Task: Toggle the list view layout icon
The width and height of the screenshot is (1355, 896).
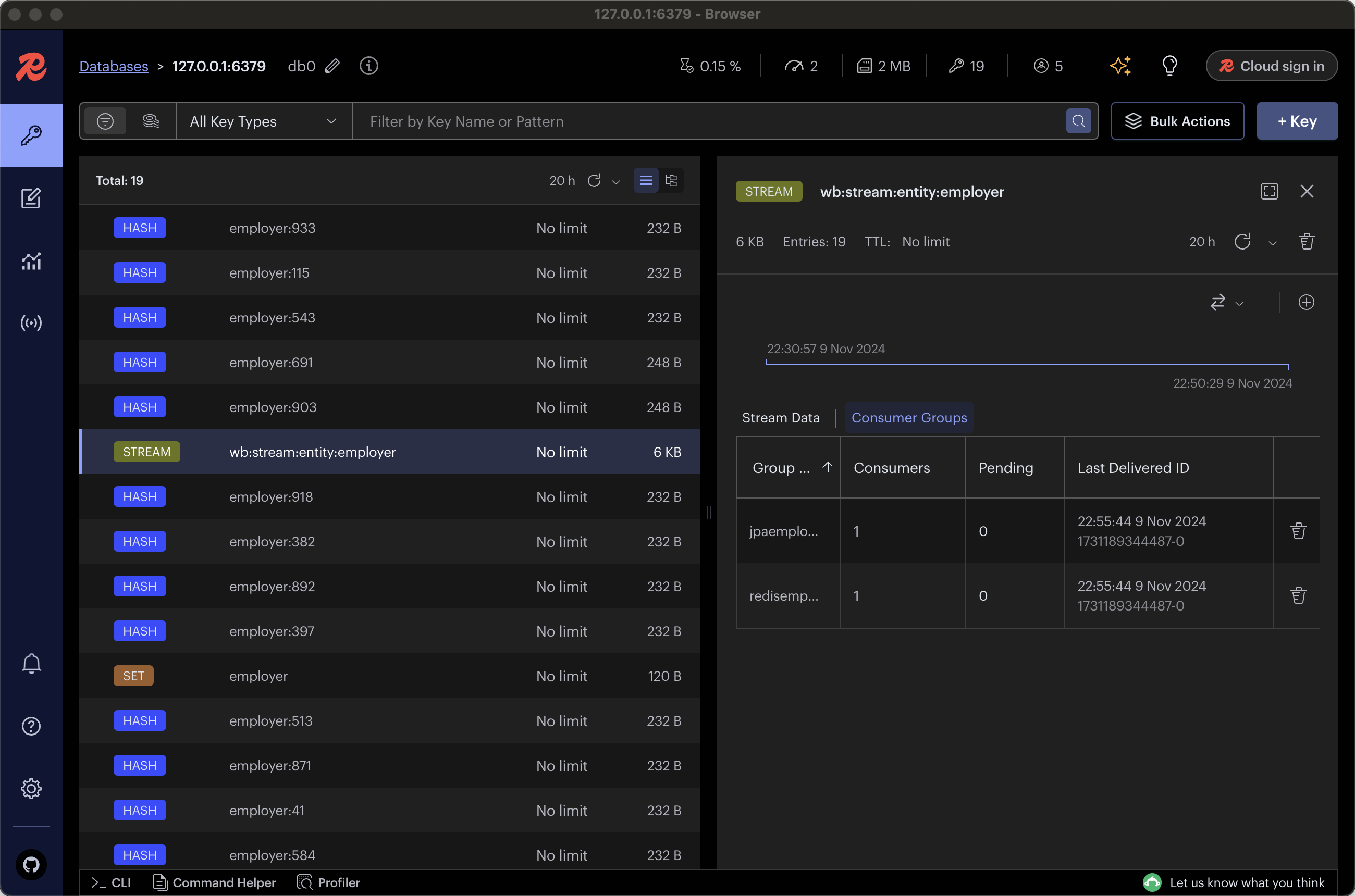Action: pos(645,180)
